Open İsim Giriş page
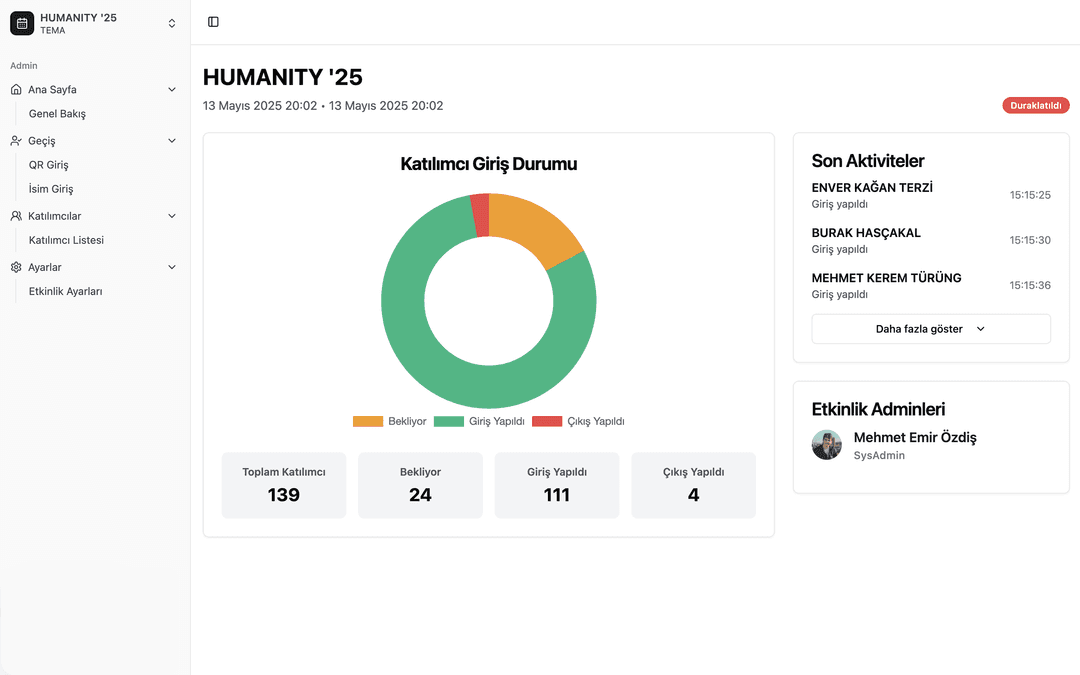This screenshot has height=675, width=1080. click(51, 189)
